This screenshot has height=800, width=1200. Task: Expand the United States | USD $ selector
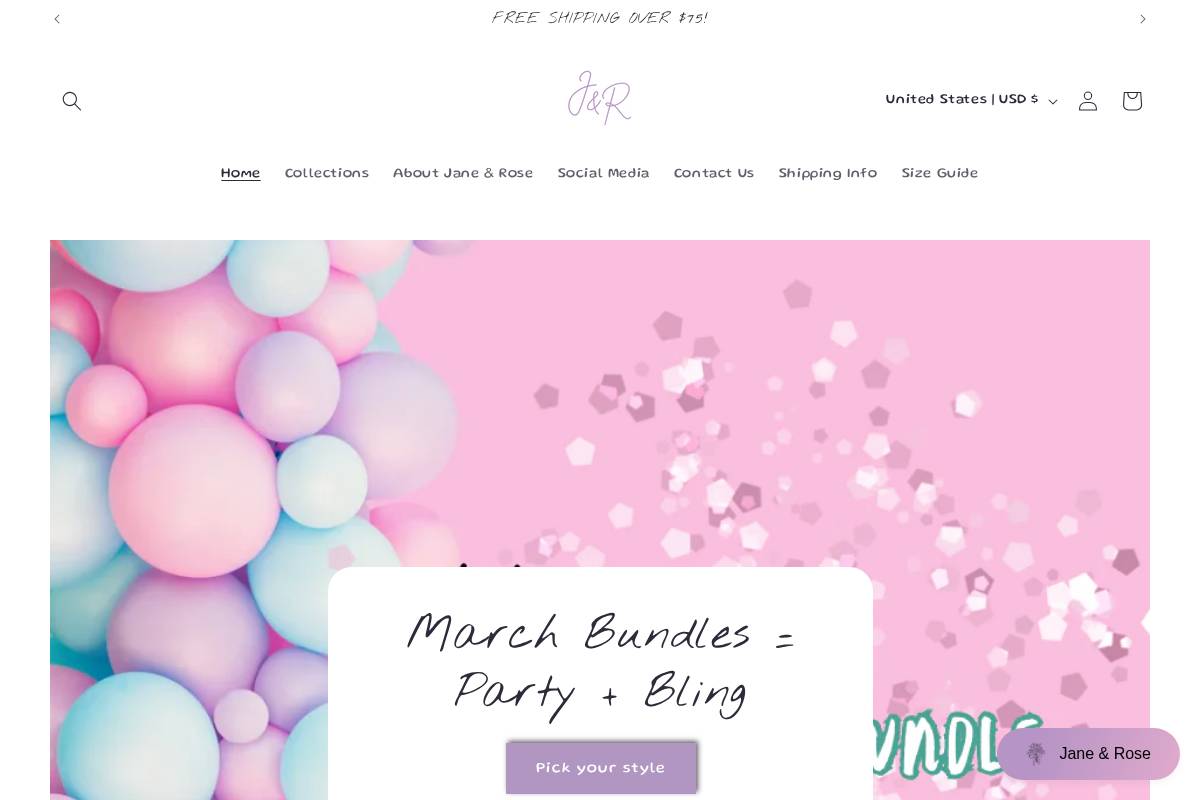(971, 100)
